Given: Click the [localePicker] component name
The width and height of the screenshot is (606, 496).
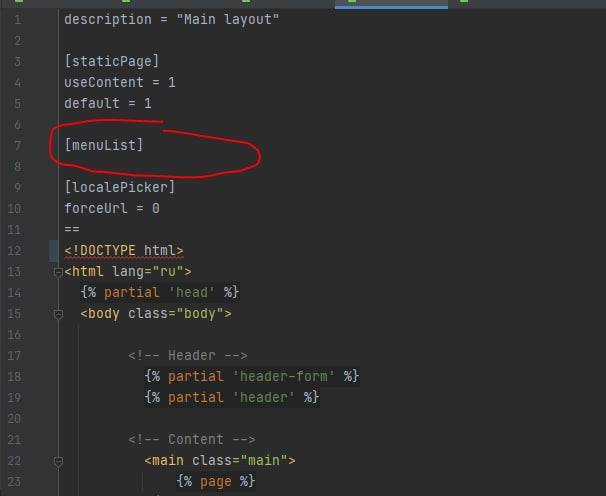Looking at the screenshot, I should [x=120, y=187].
